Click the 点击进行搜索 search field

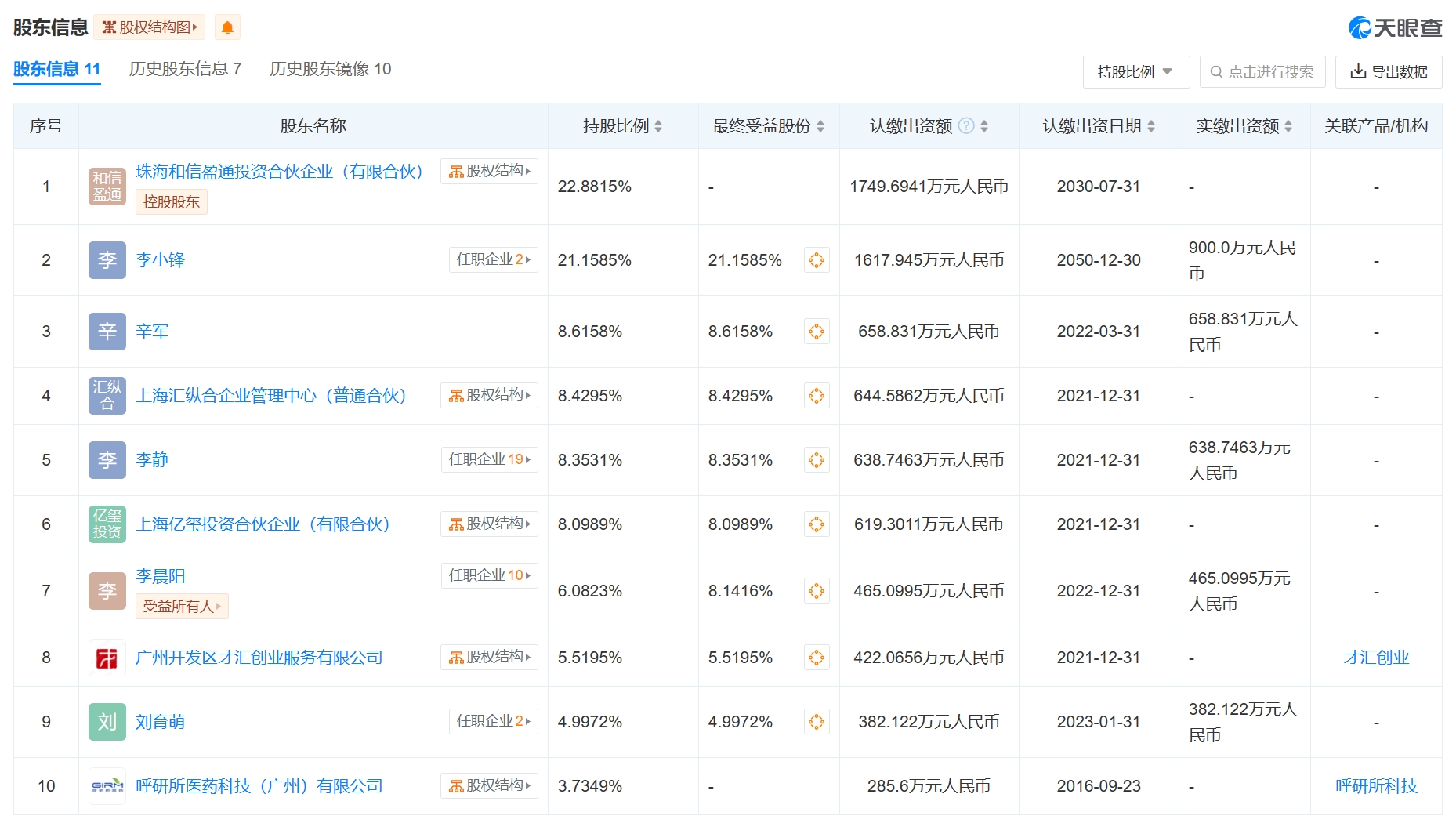(1262, 72)
